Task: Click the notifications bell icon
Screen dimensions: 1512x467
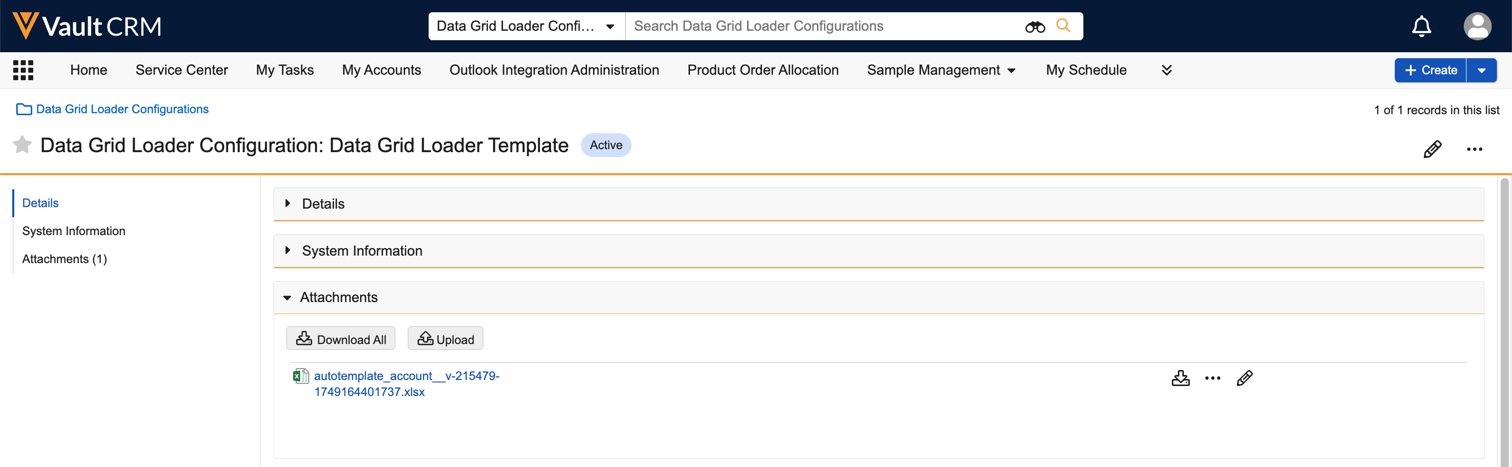Action: [x=1421, y=26]
